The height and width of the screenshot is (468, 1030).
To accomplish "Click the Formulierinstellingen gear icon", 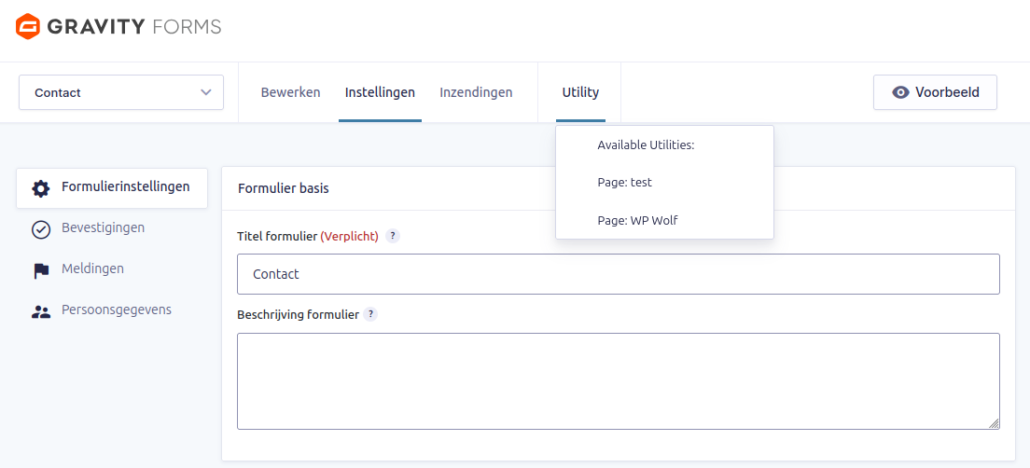I will point(41,188).
